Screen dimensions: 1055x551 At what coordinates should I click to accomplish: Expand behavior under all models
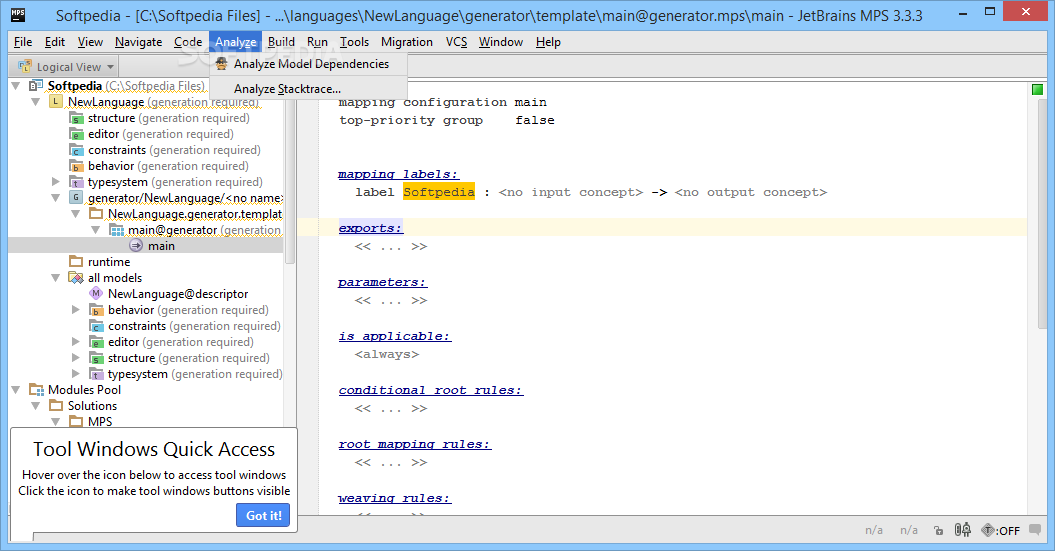[x=76, y=309]
